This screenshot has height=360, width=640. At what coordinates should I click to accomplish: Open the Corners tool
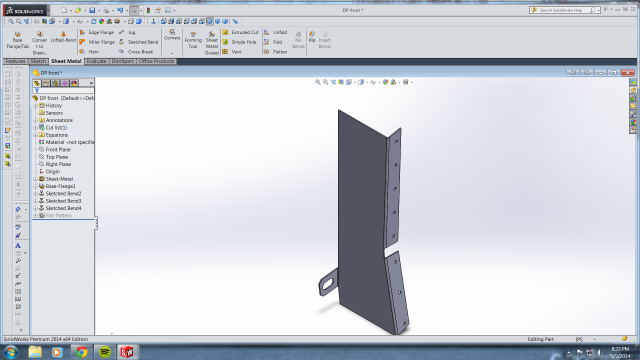(172, 35)
